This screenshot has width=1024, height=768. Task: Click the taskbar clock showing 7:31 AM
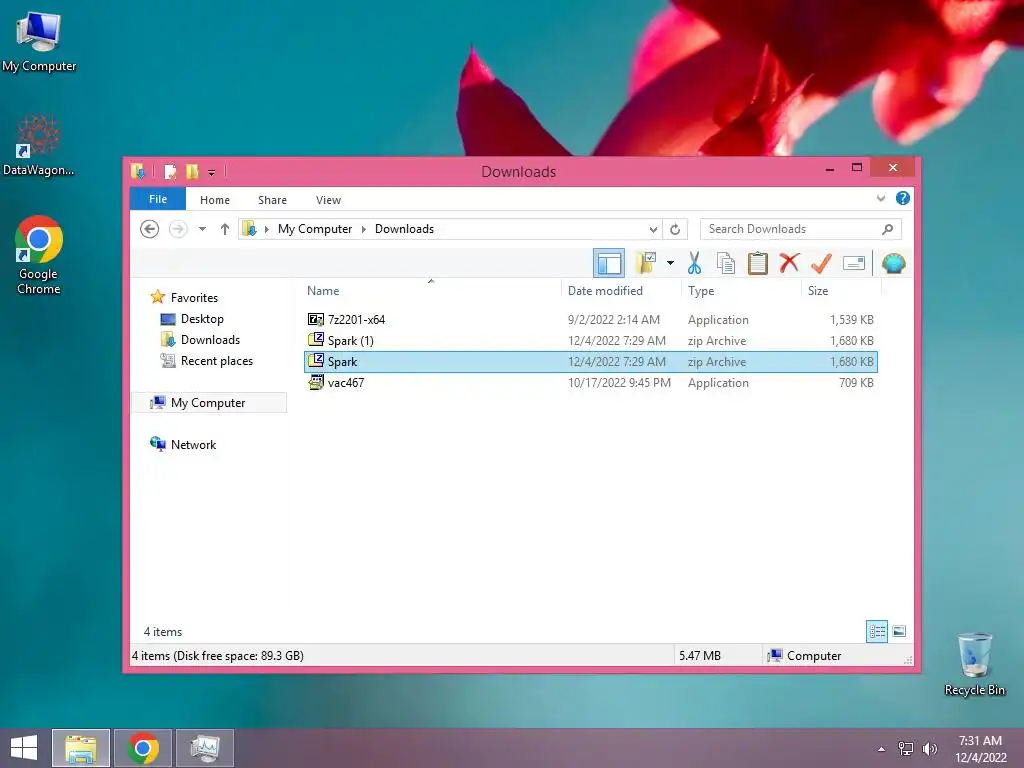pyautogui.click(x=980, y=749)
